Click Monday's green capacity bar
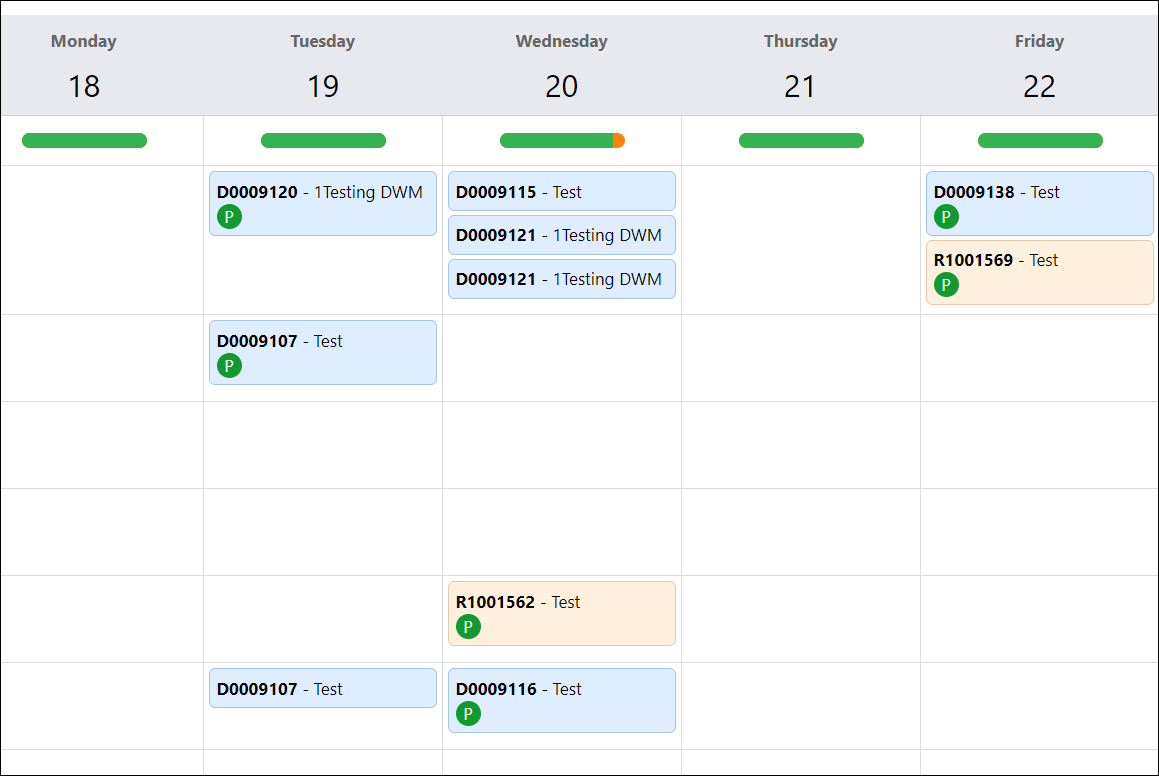 coord(84,141)
